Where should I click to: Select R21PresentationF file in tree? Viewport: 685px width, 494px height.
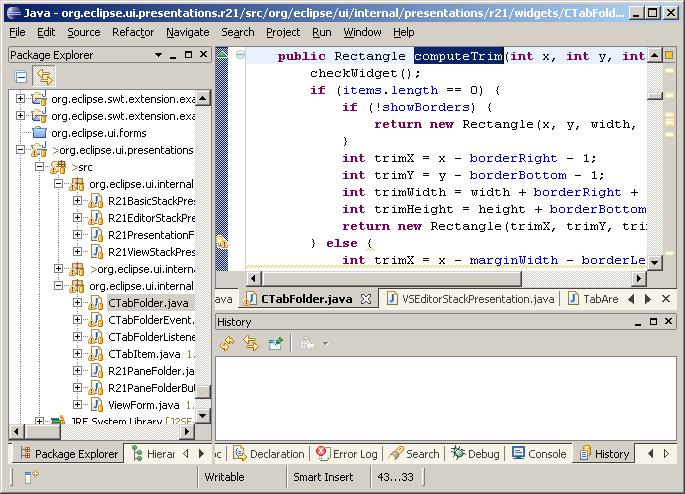click(151, 235)
